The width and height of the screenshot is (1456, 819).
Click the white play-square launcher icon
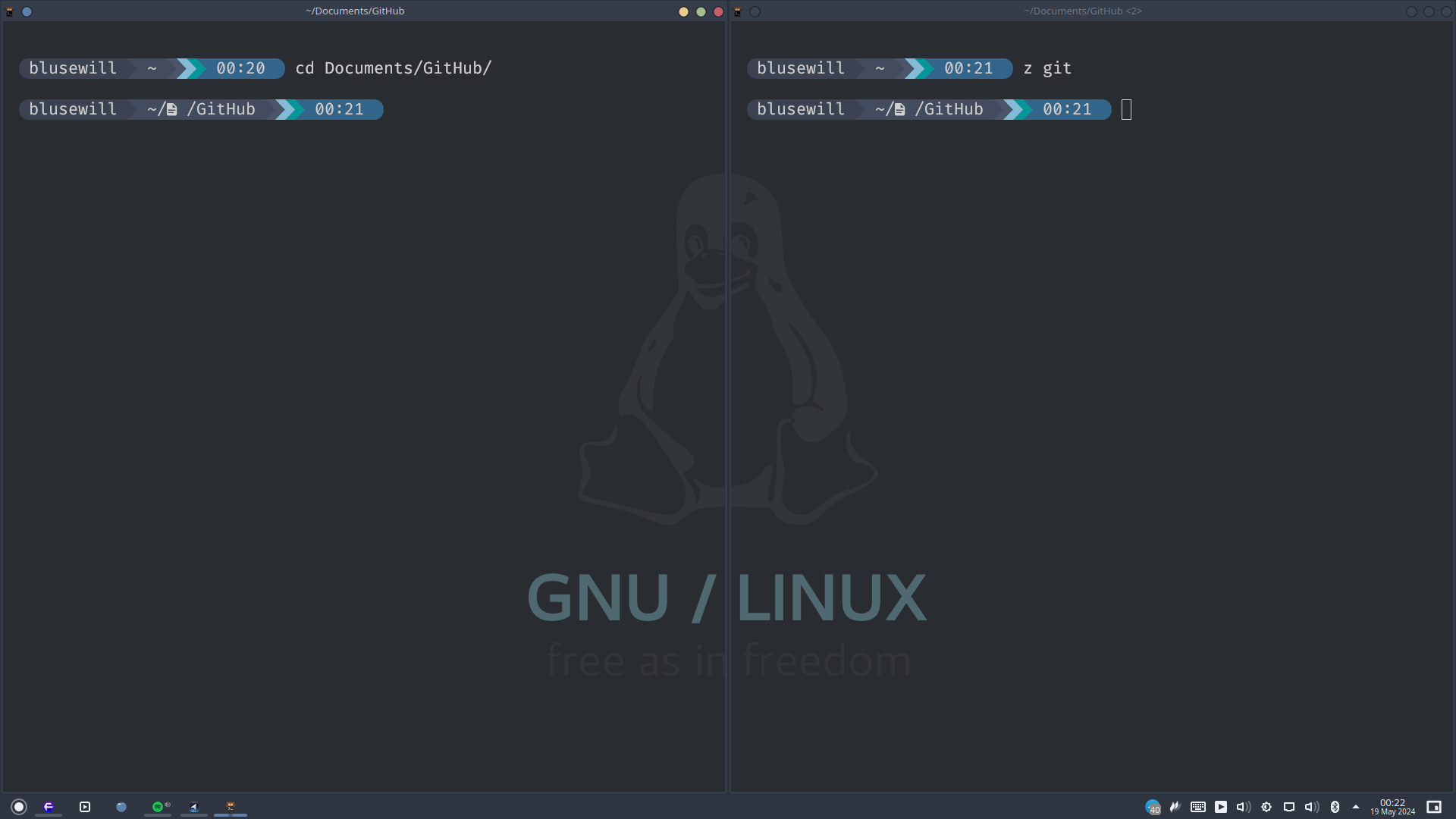tap(85, 807)
